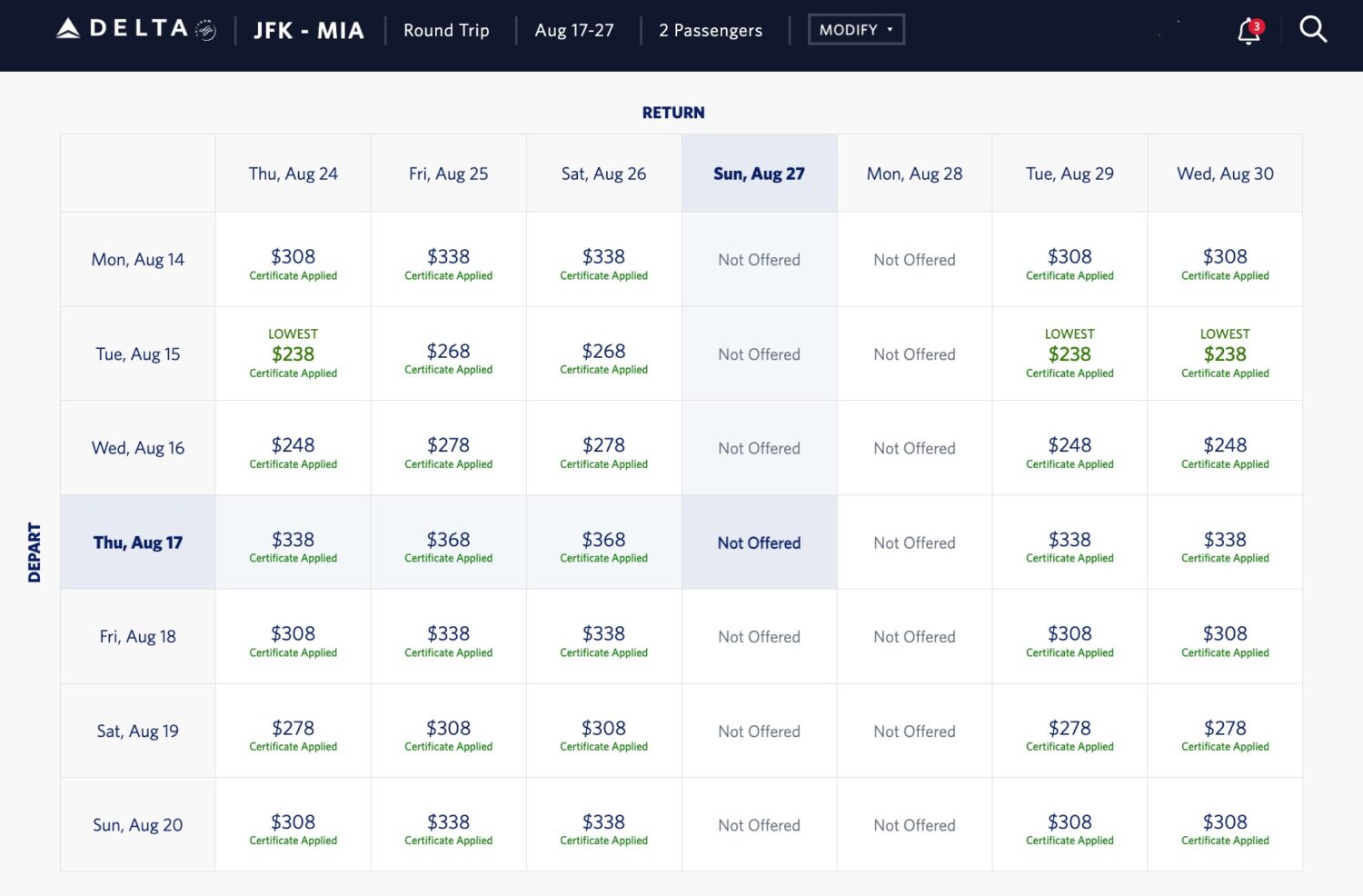
Task: Click the JFK - MIA route link
Action: (308, 30)
